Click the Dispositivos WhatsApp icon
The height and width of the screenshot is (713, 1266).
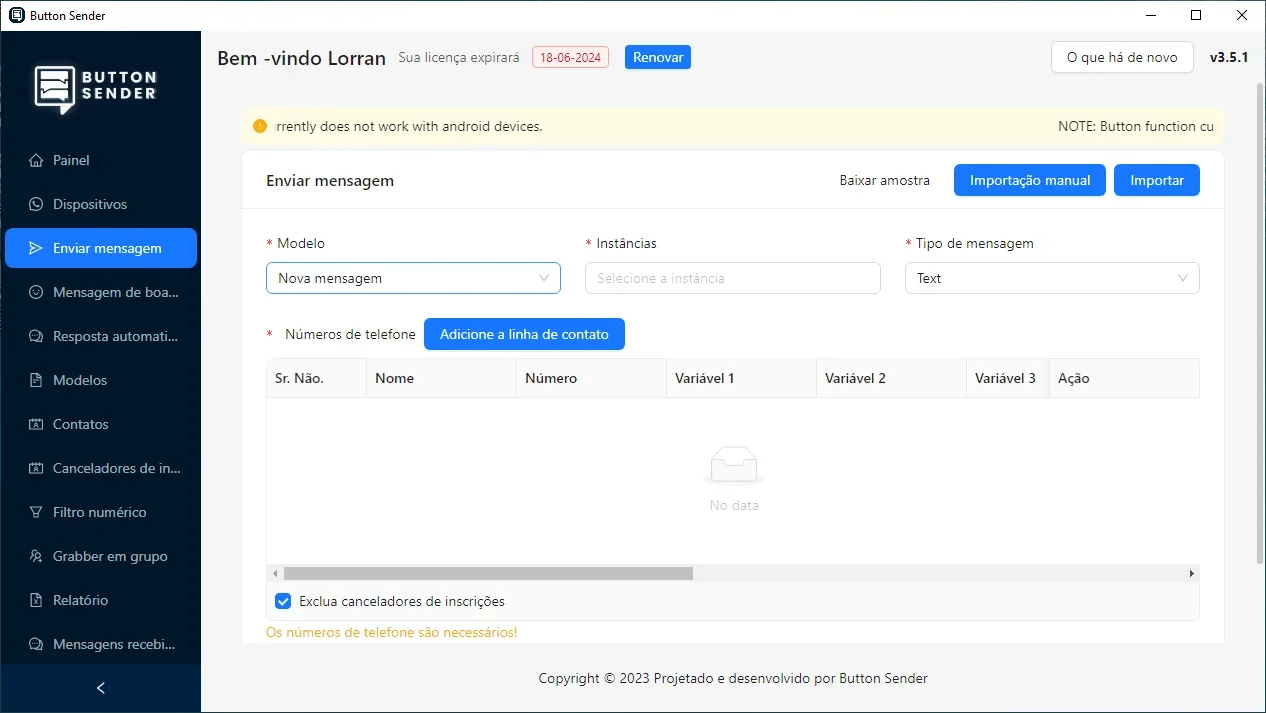(36, 204)
